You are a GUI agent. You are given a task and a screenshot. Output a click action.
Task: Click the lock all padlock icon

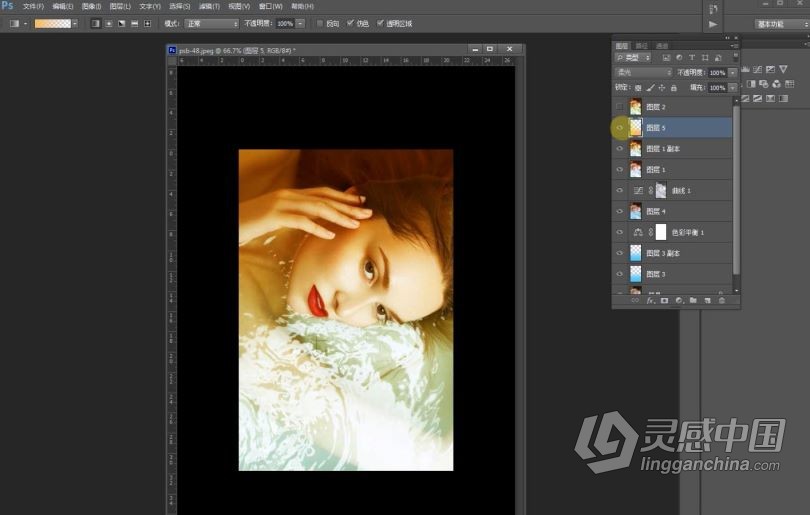pyautogui.click(x=674, y=88)
